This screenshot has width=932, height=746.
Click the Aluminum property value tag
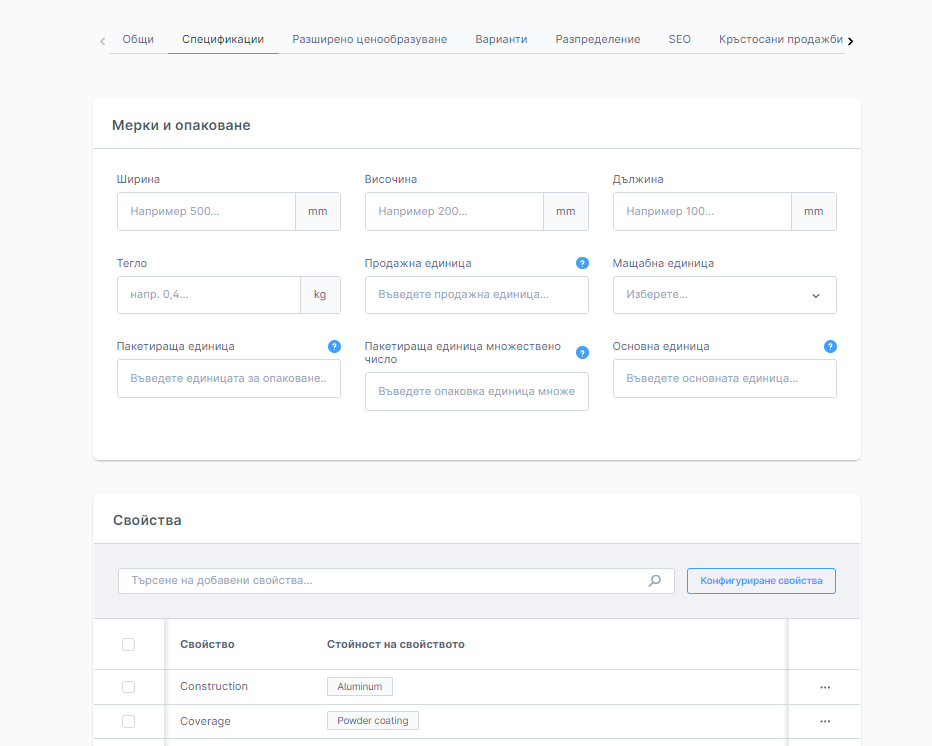360,687
